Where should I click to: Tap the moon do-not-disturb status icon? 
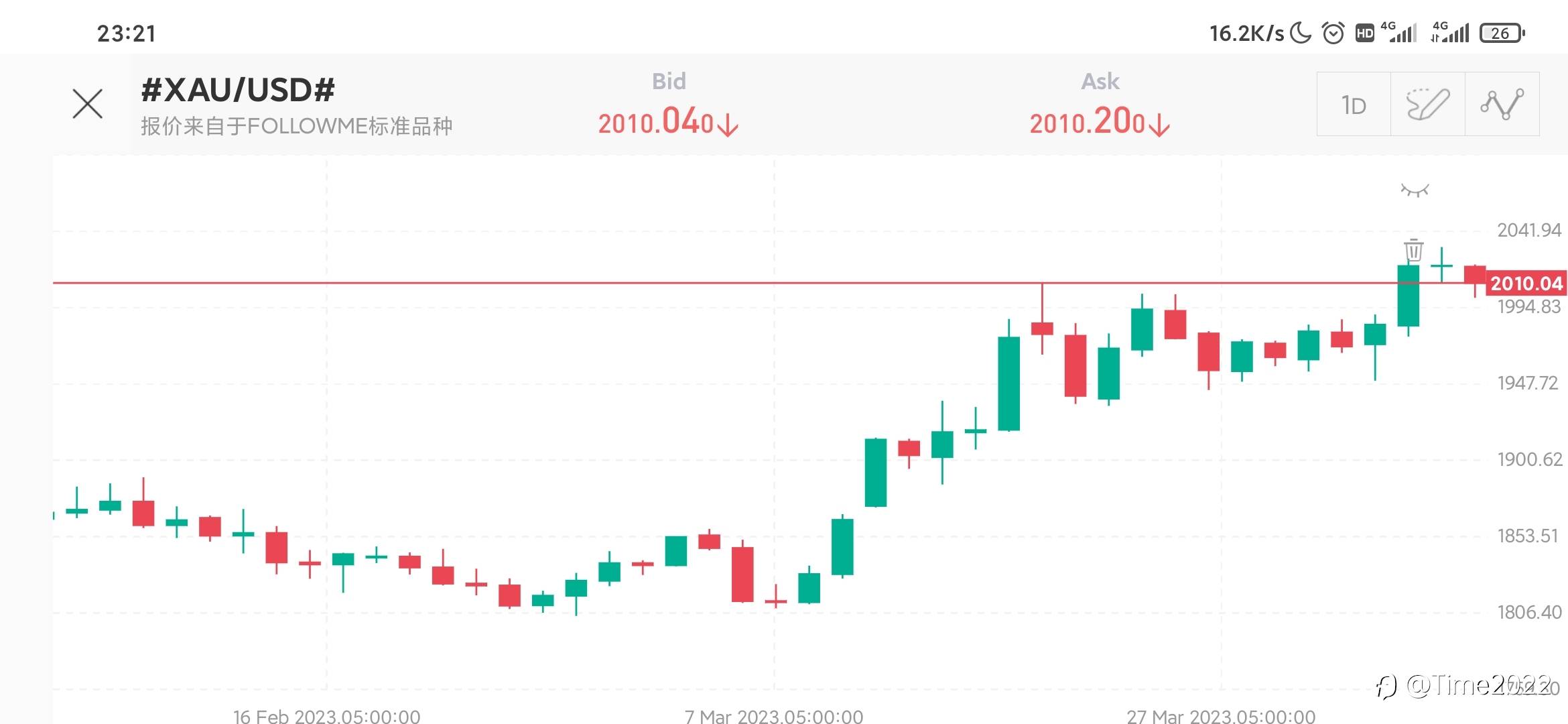[x=1301, y=33]
